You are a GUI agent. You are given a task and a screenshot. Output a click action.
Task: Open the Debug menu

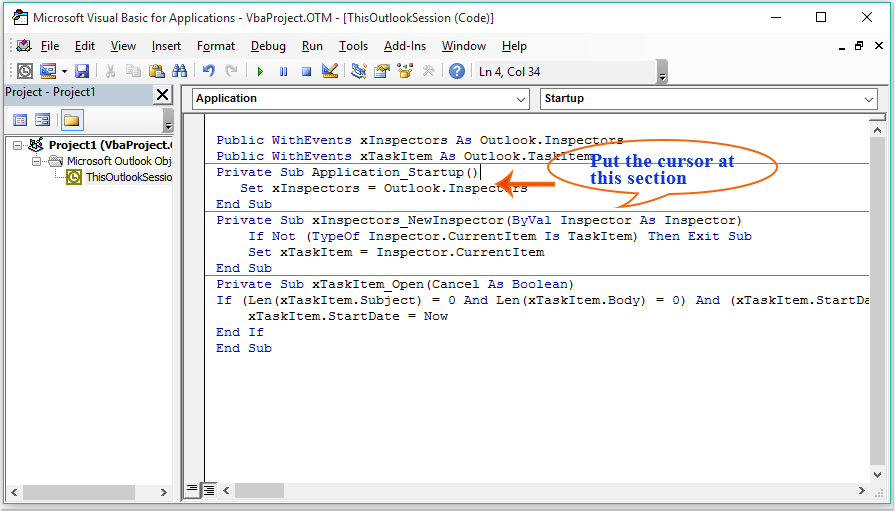(268, 46)
